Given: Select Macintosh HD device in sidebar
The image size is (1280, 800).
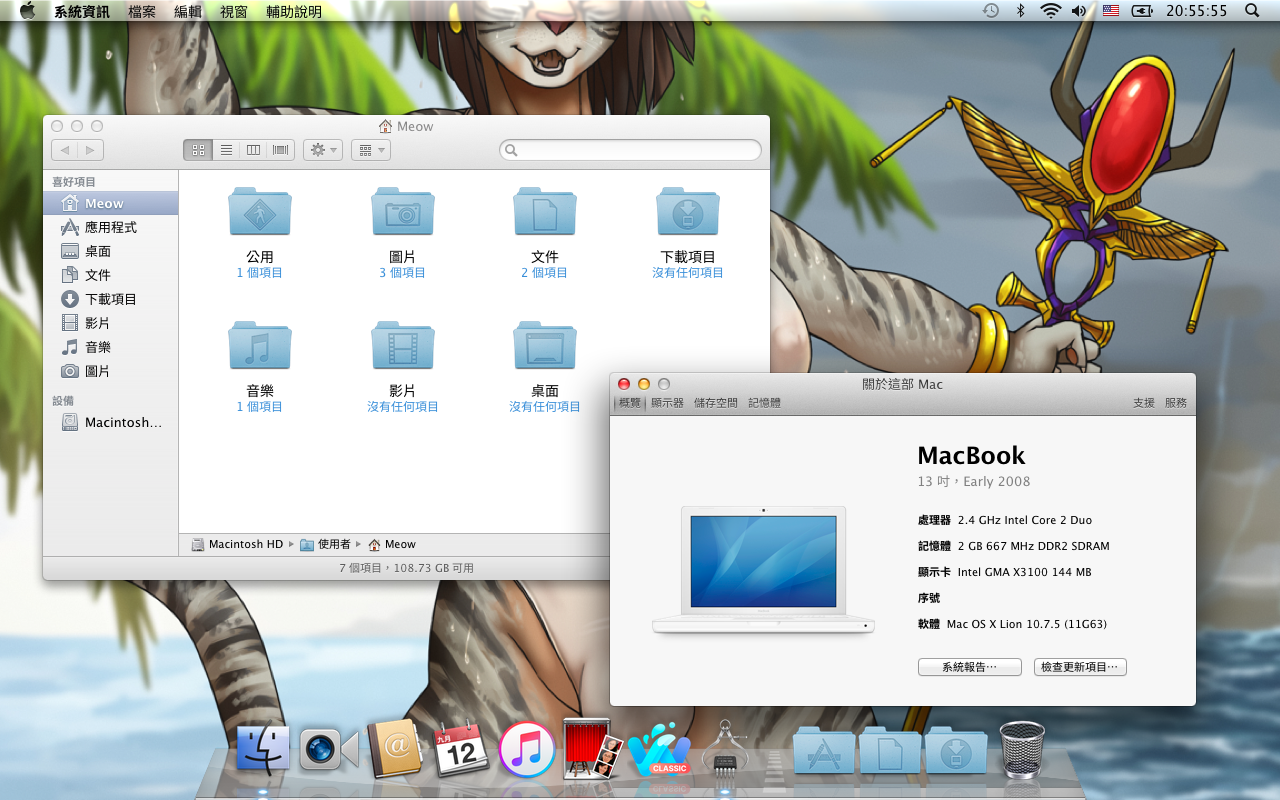Looking at the screenshot, I should coord(110,422).
